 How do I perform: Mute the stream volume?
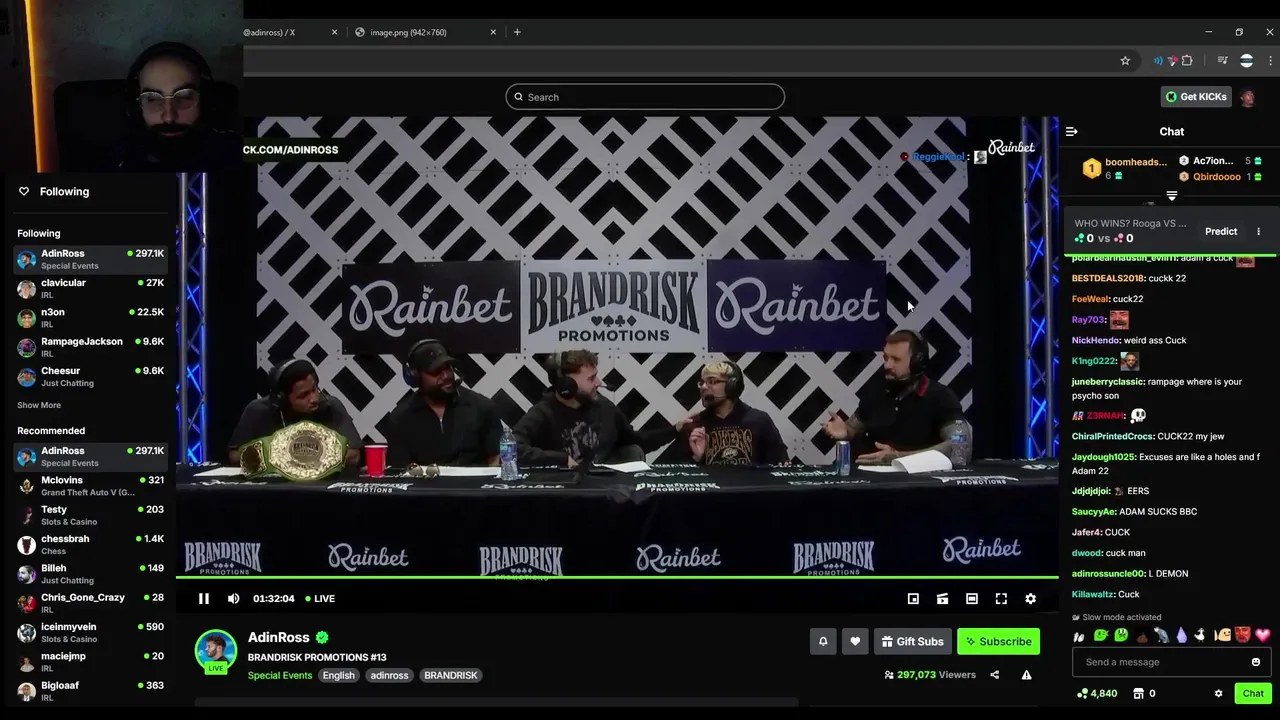(x=234, y=598)
